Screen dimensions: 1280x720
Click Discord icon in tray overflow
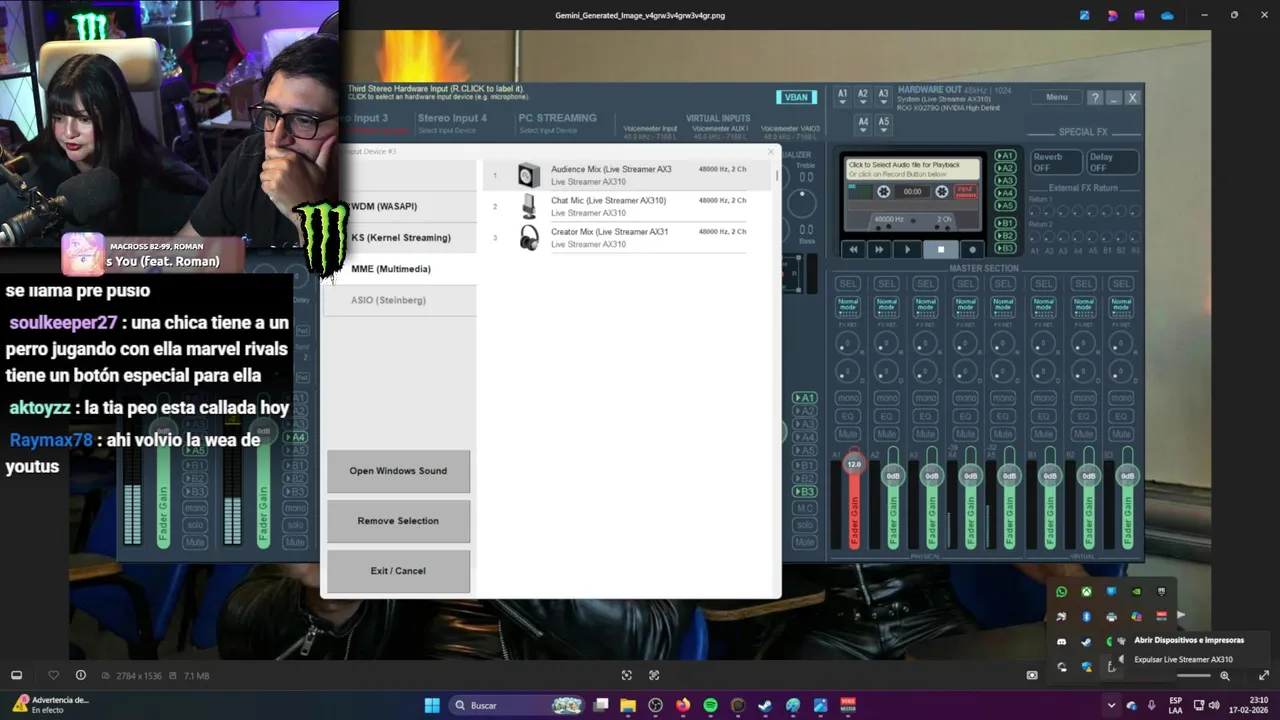pyautogui.click(x=1061, y=642)
